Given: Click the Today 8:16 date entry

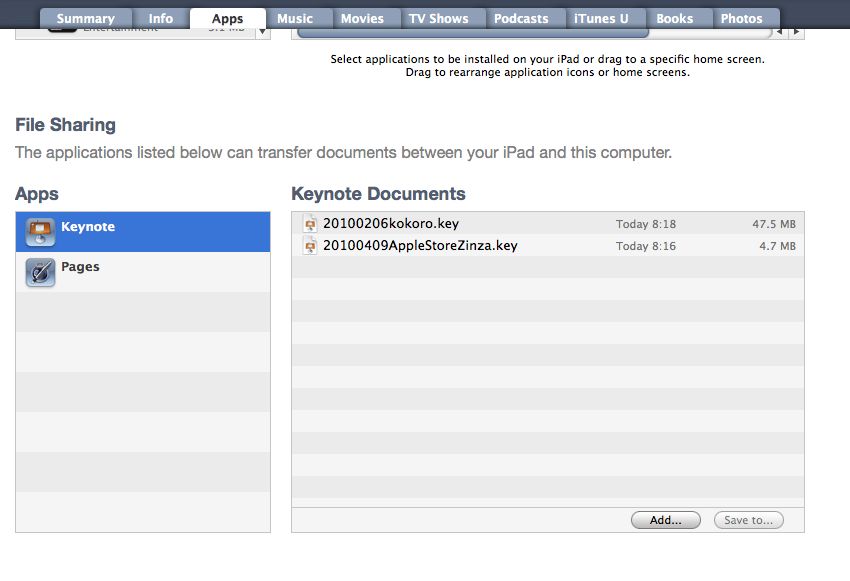Looking at the screenshot, I should (x=646, y=246).
